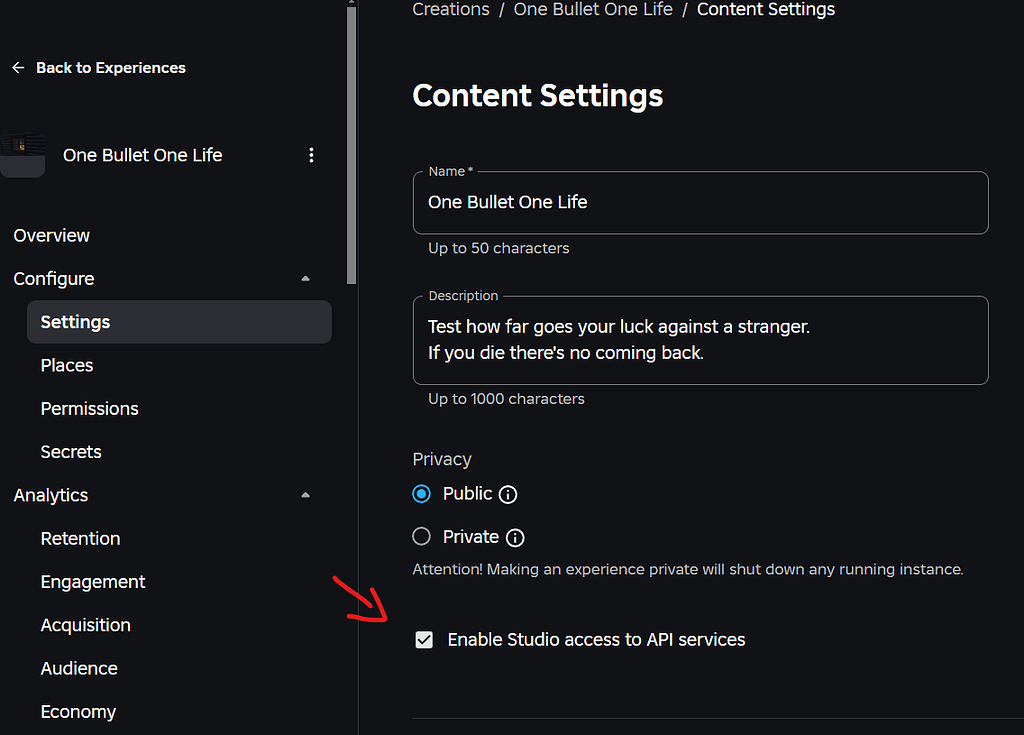
Task: Open the three-dot menu for One Bullet One Life
Action: point(311,155)
